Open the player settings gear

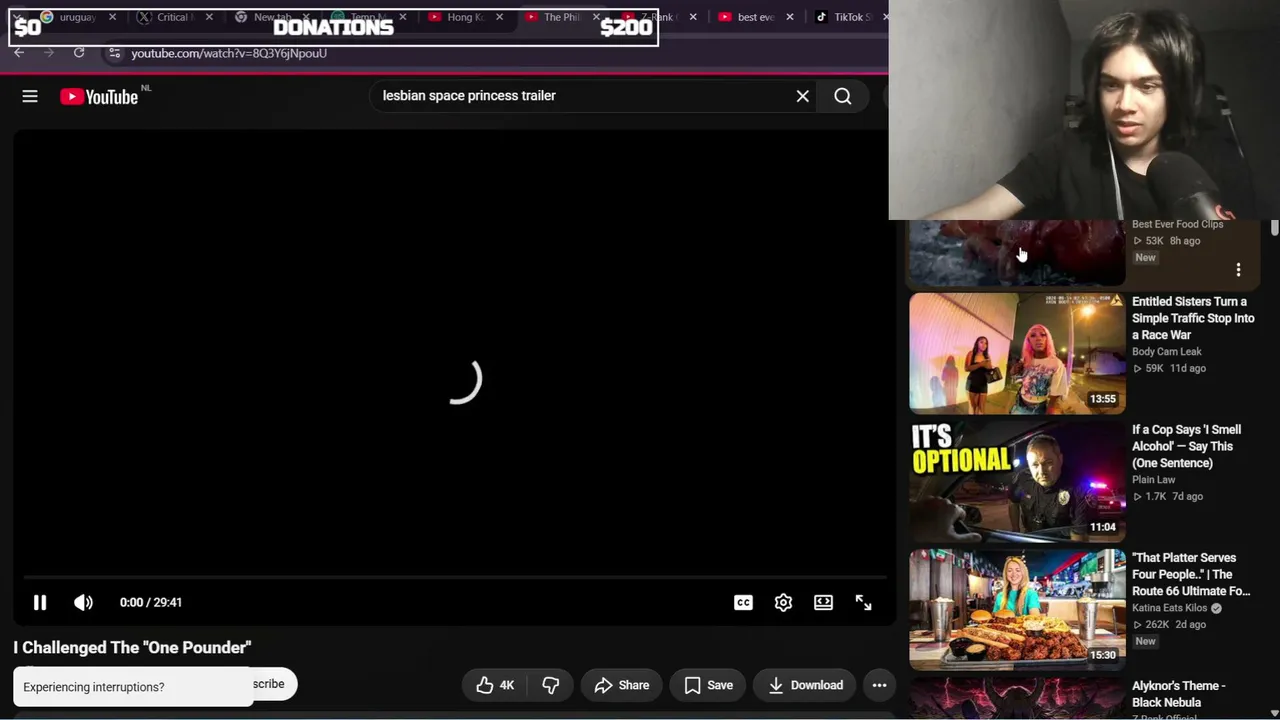pos(783,602)
